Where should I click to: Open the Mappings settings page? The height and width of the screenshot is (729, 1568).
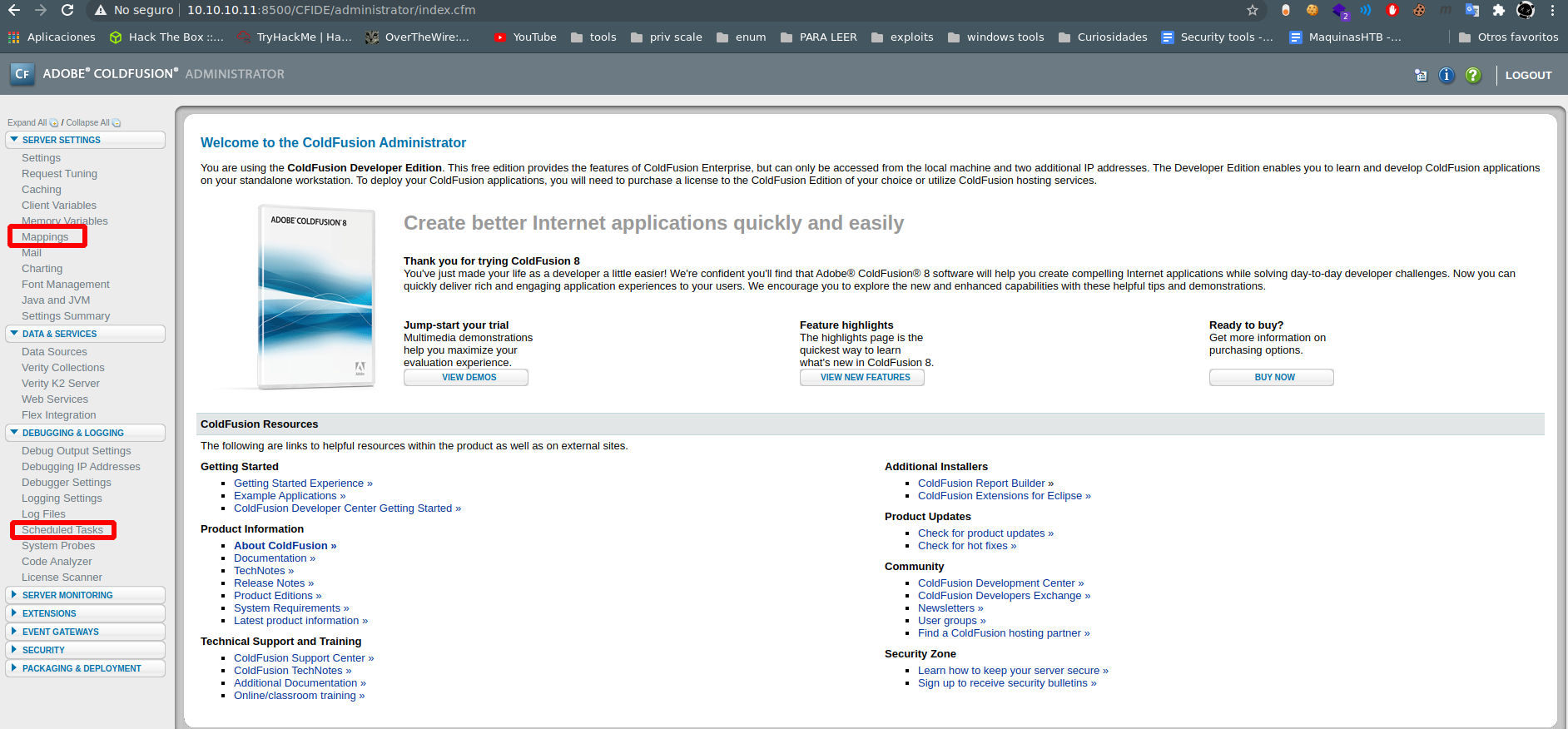click(x=45, y=237)
